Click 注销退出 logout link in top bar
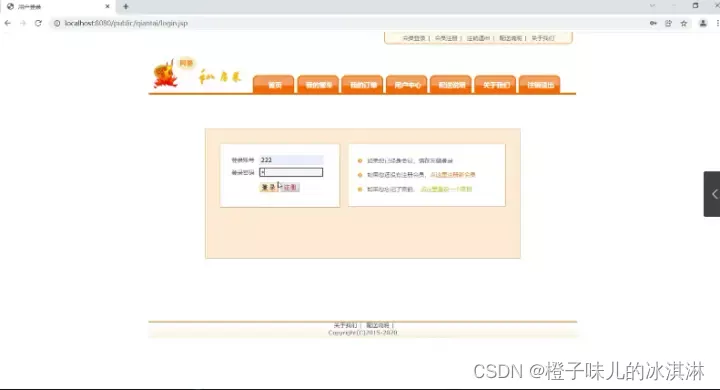This screenshot has width=720, height=390. (x=478, y=38)
